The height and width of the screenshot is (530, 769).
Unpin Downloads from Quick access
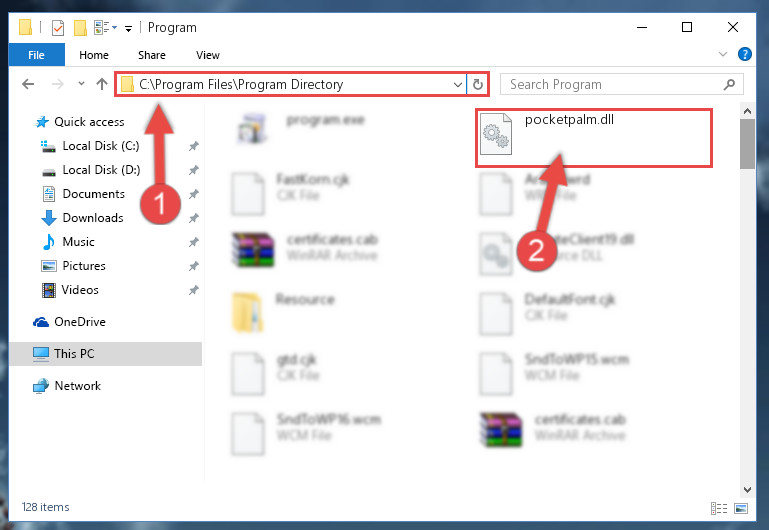click(194, 218)
